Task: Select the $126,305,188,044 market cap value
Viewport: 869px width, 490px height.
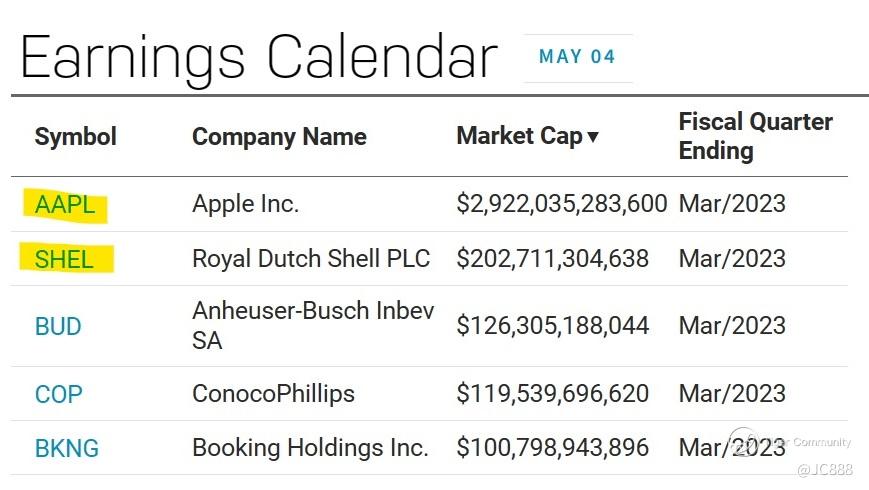Action: [552, 326]
